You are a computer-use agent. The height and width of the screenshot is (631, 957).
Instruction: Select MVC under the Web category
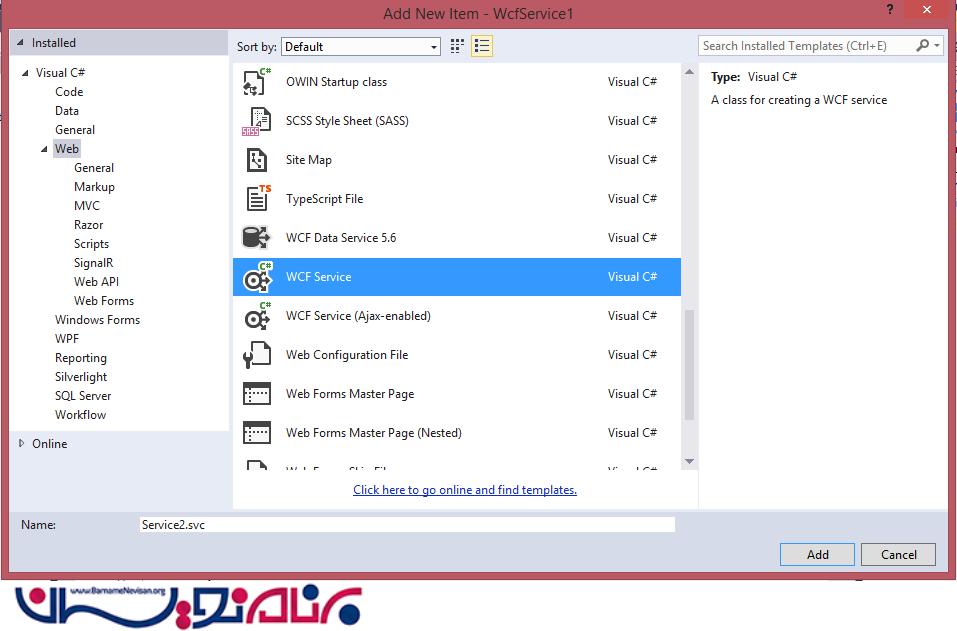point(87,206)
